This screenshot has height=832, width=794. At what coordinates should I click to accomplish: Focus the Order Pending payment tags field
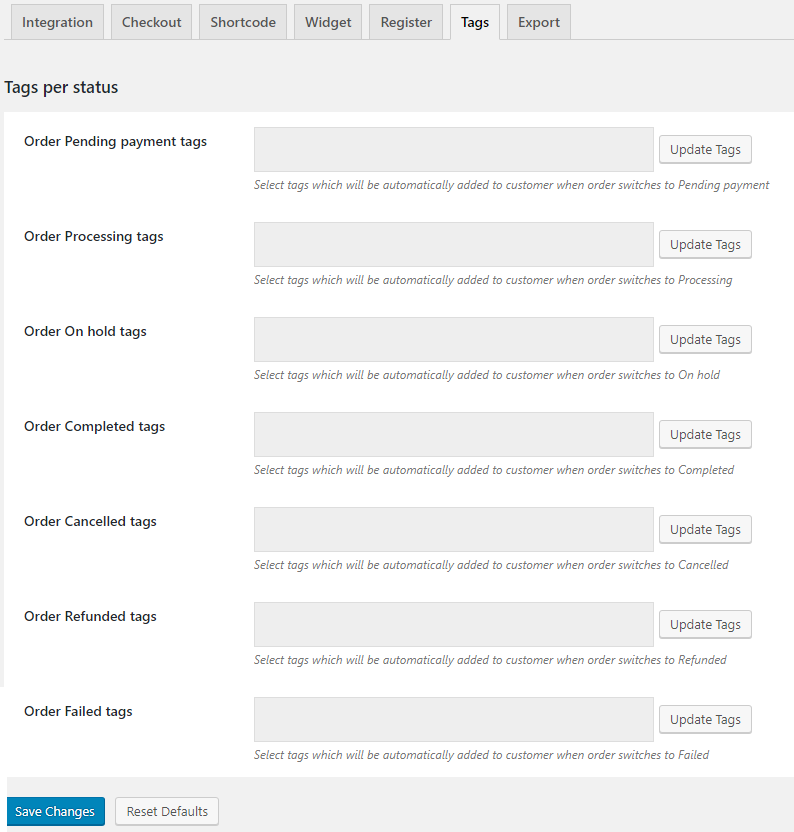[453, 150]
